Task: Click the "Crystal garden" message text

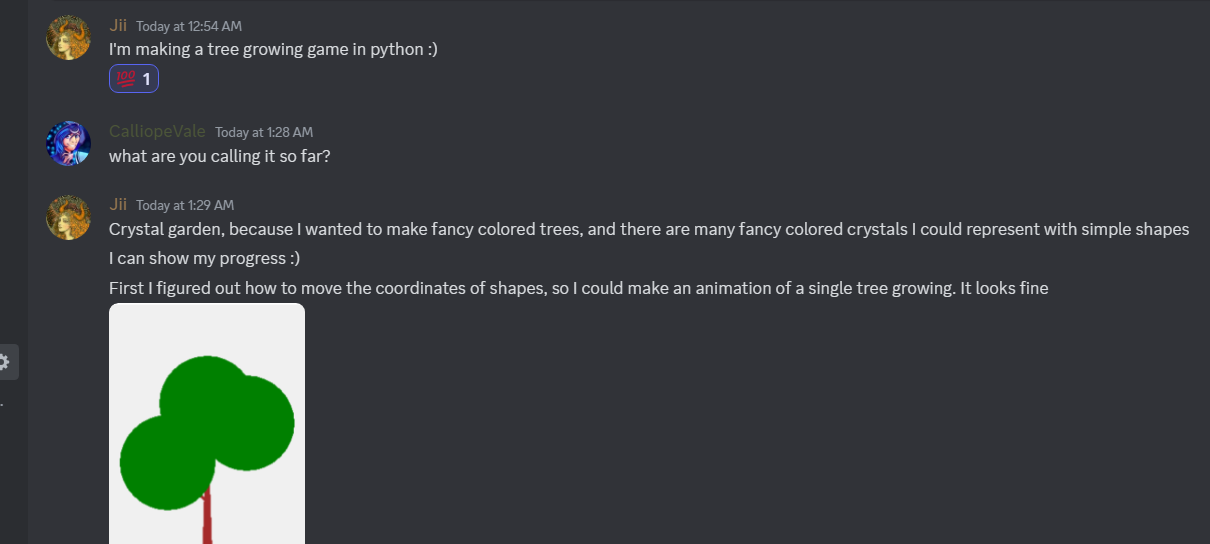Action: 648,230
